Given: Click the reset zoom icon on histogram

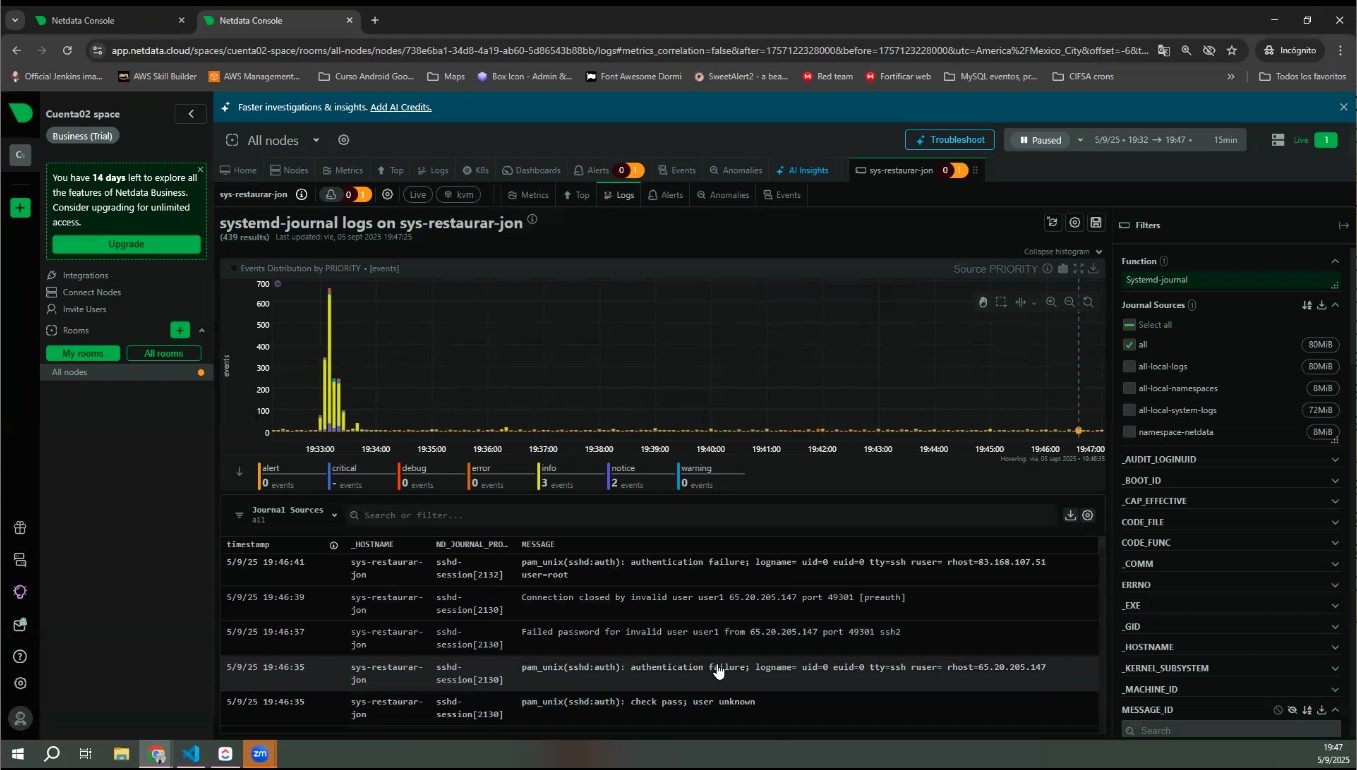Looking at the screenshot, I should [x=1088, y=302].
